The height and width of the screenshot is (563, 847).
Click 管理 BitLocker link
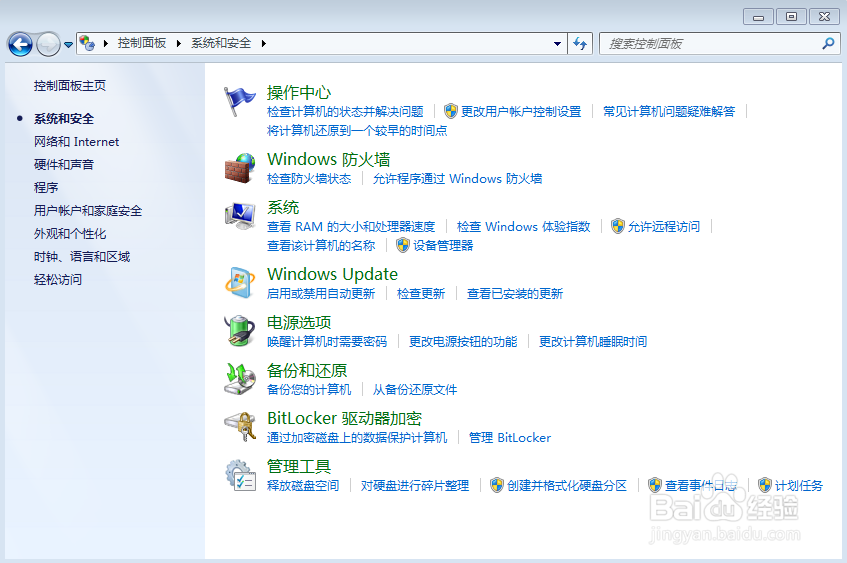coord(510,438)
